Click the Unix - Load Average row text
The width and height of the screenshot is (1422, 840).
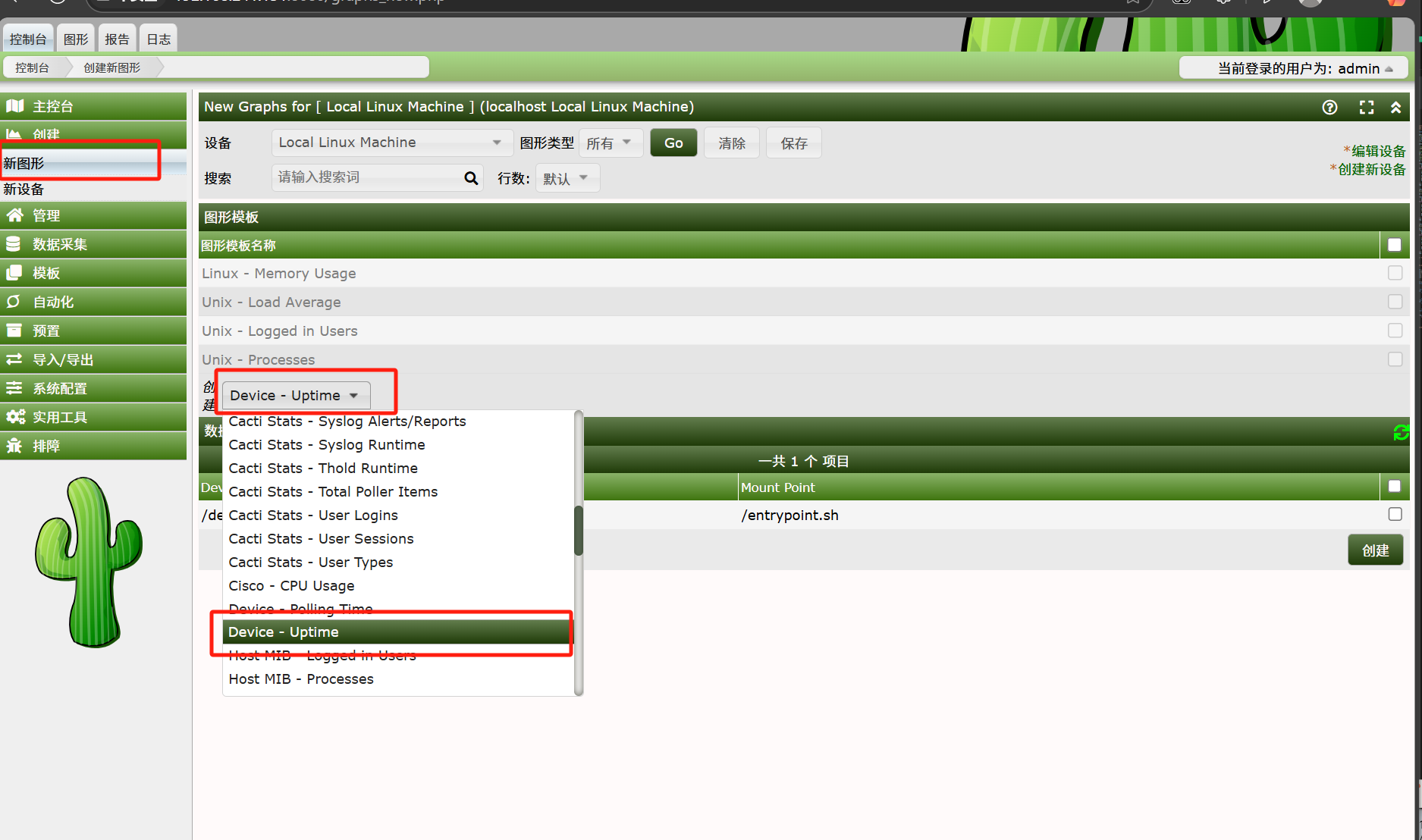[272, 302]
